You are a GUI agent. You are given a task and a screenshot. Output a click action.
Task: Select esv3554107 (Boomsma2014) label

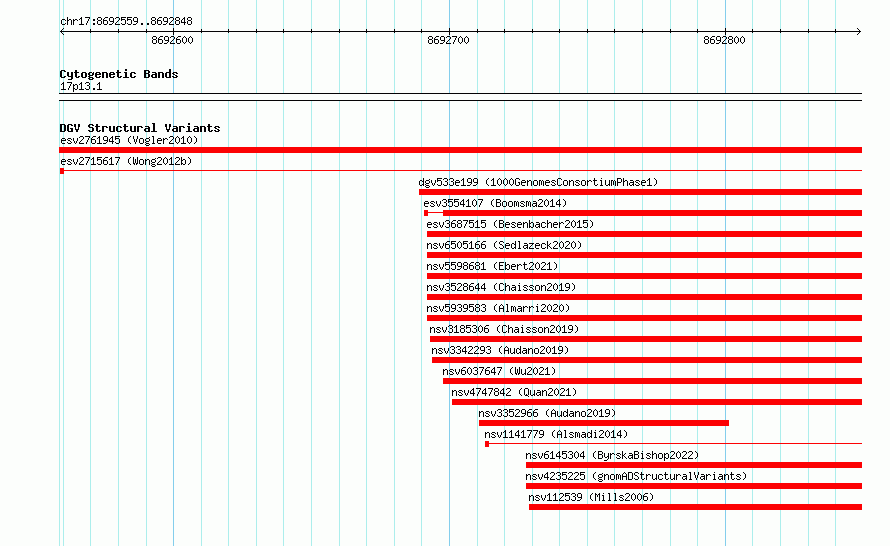(495, 203)
